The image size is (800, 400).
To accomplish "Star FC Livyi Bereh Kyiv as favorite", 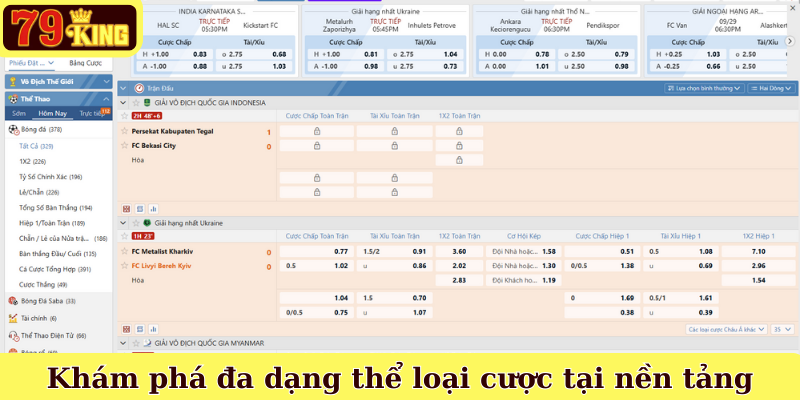I will (124, 266).
